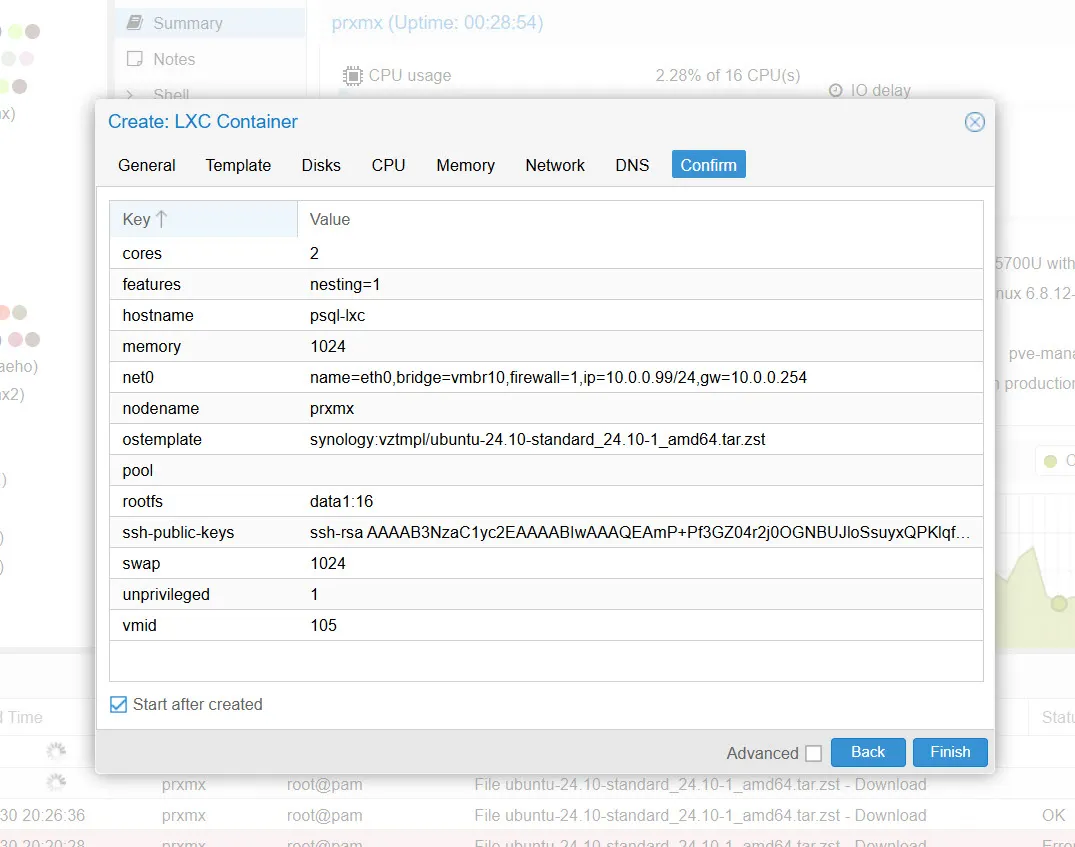
Task: Uncheck Start after created checkbox
Action: click(x=119, y=705)
